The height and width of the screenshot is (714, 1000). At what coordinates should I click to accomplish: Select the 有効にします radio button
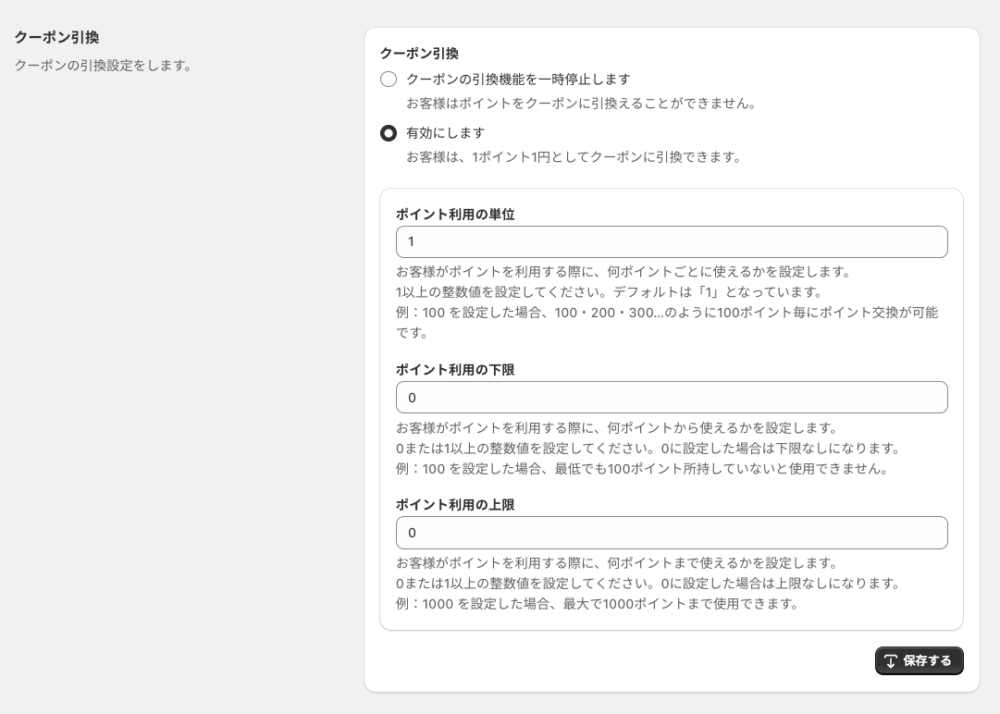tap(389, 132)
